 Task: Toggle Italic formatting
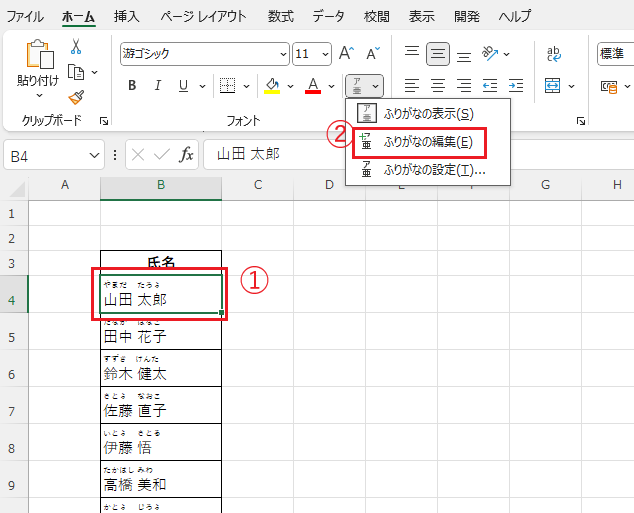(x=158, y=86)
